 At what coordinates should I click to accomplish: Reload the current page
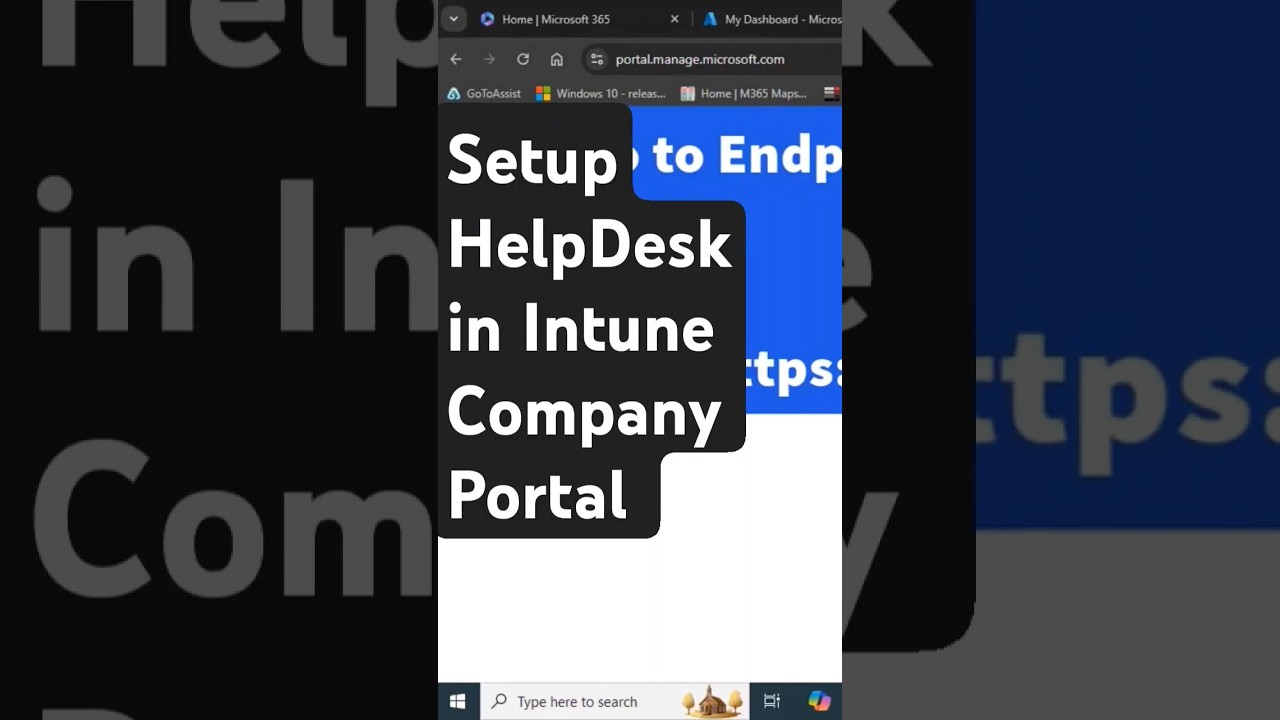click(523, 59)
